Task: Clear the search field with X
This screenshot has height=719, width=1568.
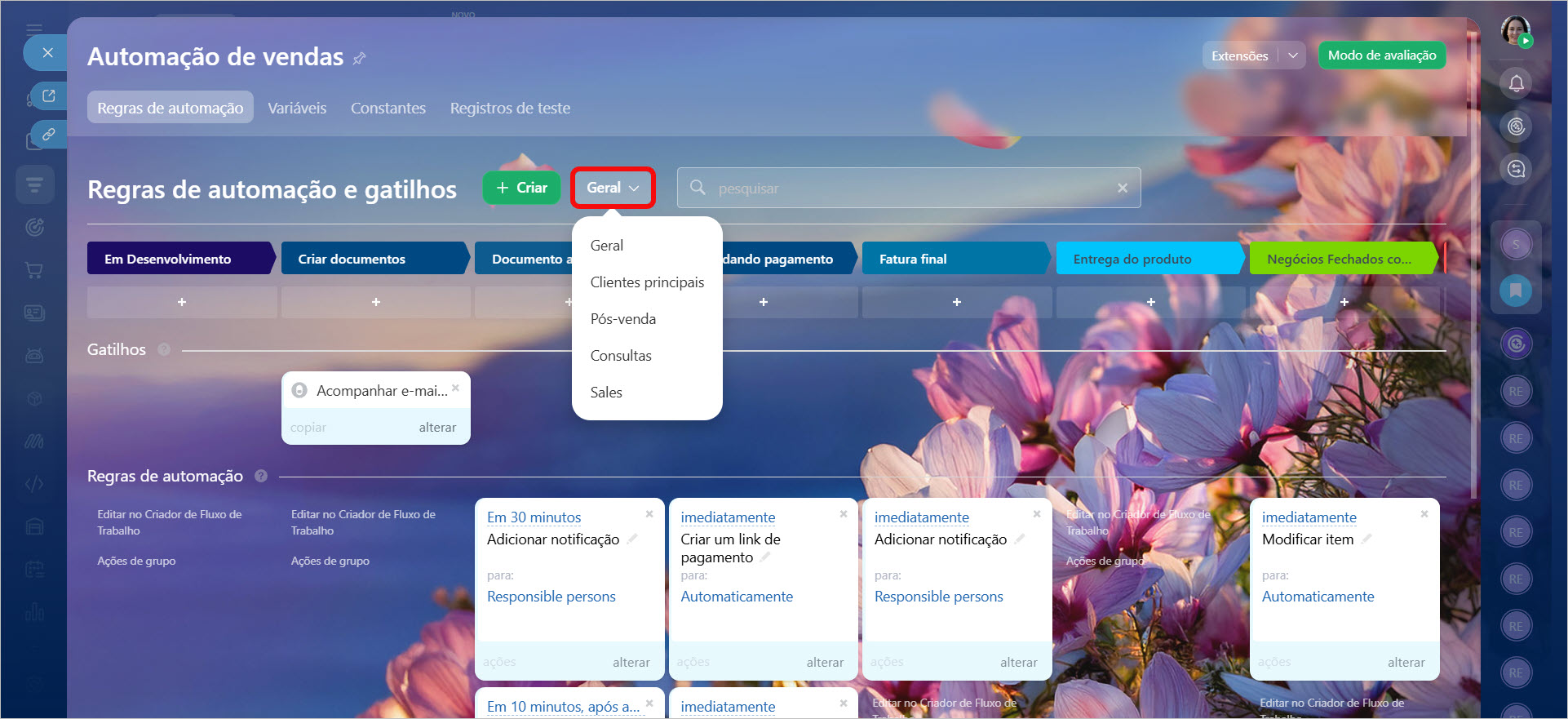Action: [x=1123, y=188]
